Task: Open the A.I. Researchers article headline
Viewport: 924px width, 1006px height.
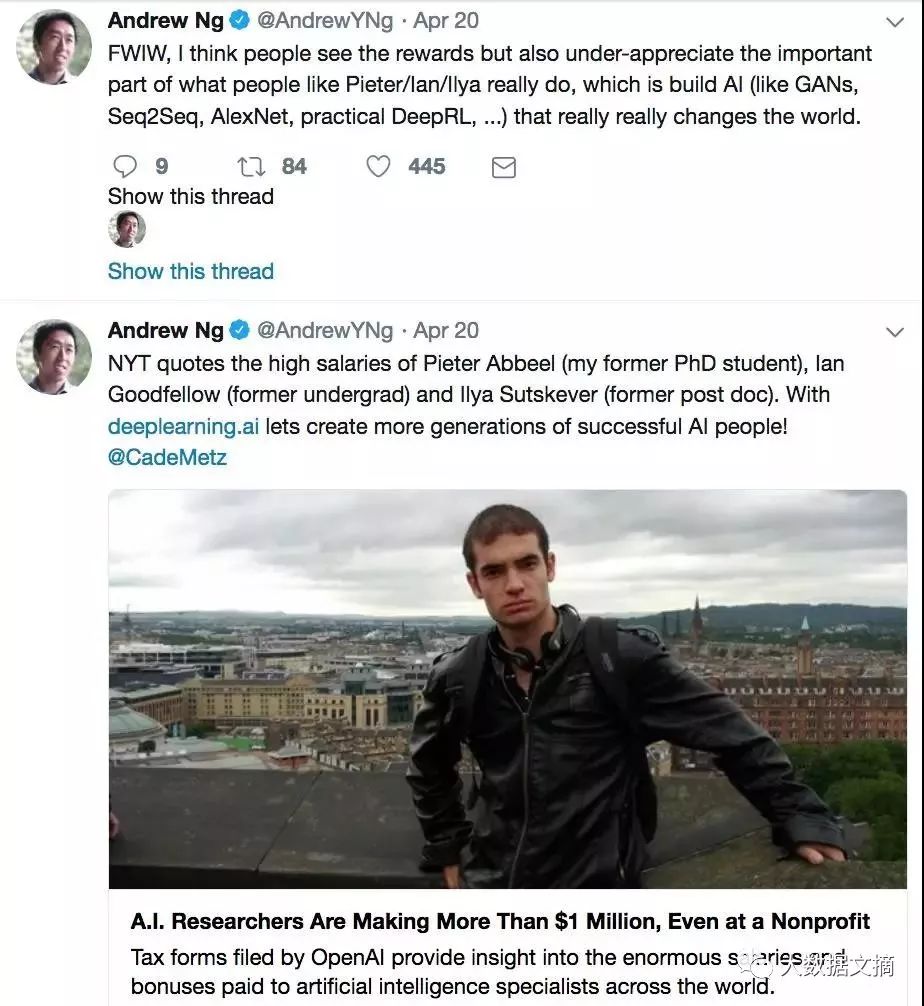Action: 500,921
